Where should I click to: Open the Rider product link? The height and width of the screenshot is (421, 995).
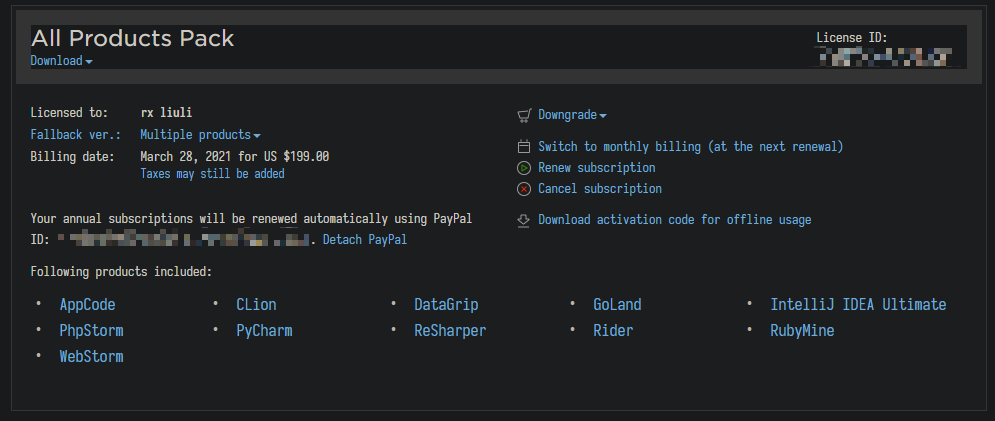613,331
